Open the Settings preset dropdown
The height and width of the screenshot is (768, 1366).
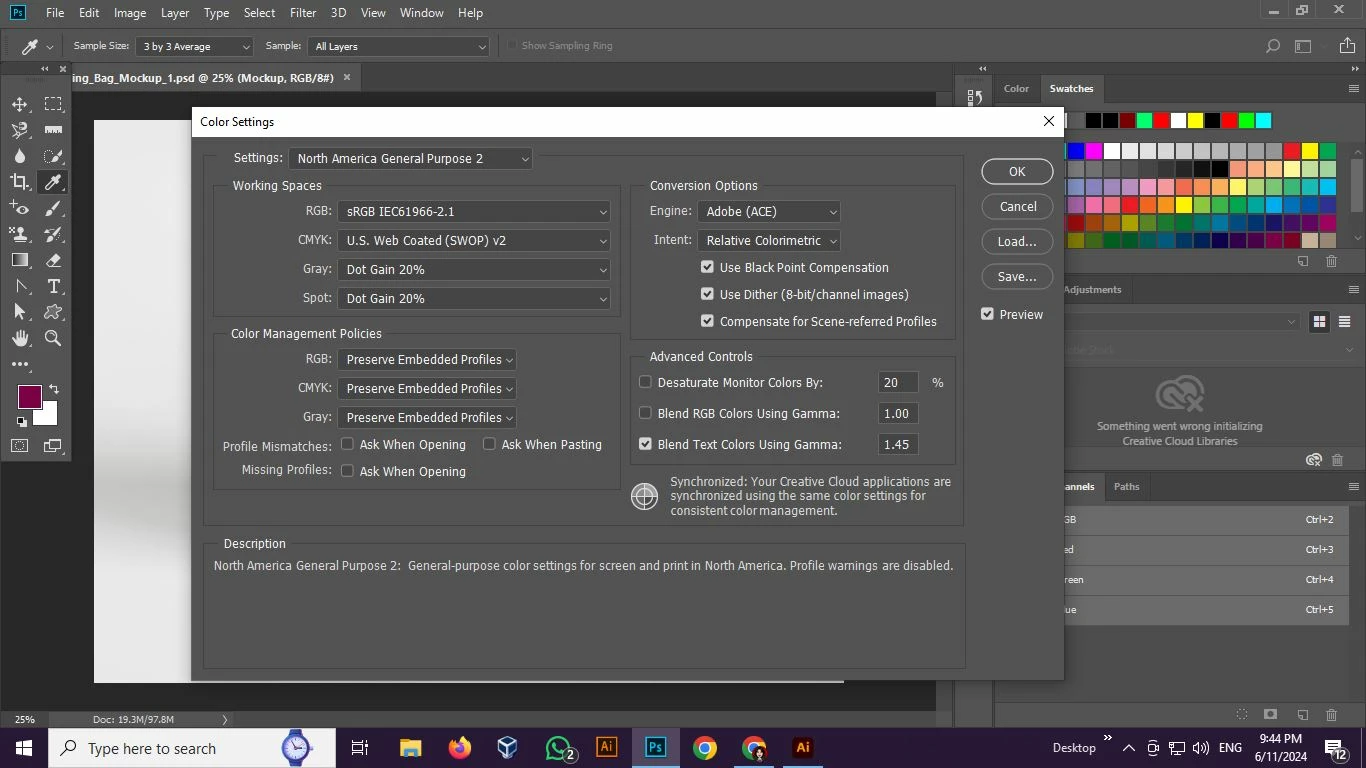click(410, 158)
